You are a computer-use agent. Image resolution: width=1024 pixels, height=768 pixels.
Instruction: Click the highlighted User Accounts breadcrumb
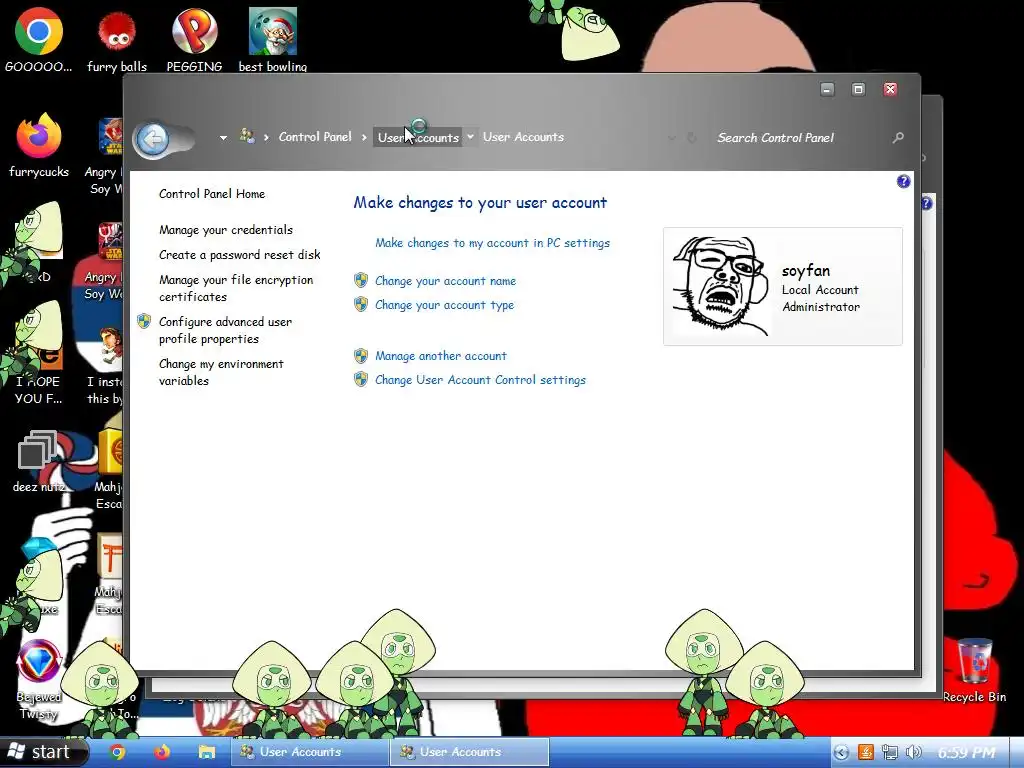[x=418, y=137]
